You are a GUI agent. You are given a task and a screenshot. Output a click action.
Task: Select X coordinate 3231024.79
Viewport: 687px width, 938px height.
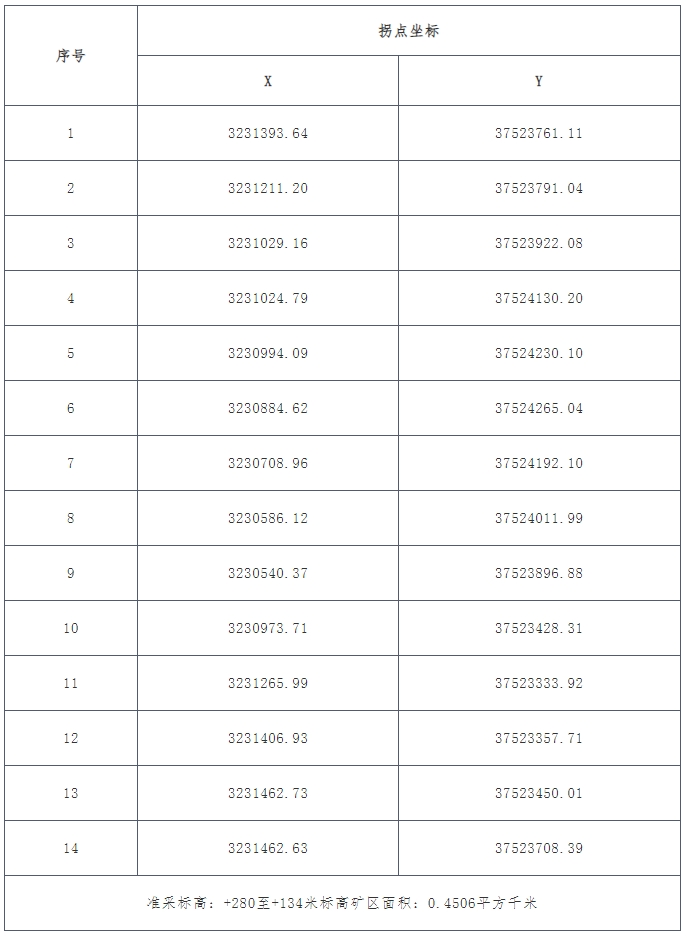(x=268, y=298)
